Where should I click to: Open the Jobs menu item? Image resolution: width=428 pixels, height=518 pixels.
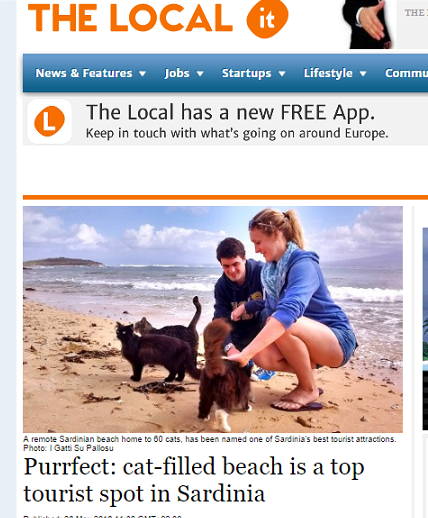pyautogui.click(x=177, y=73)
